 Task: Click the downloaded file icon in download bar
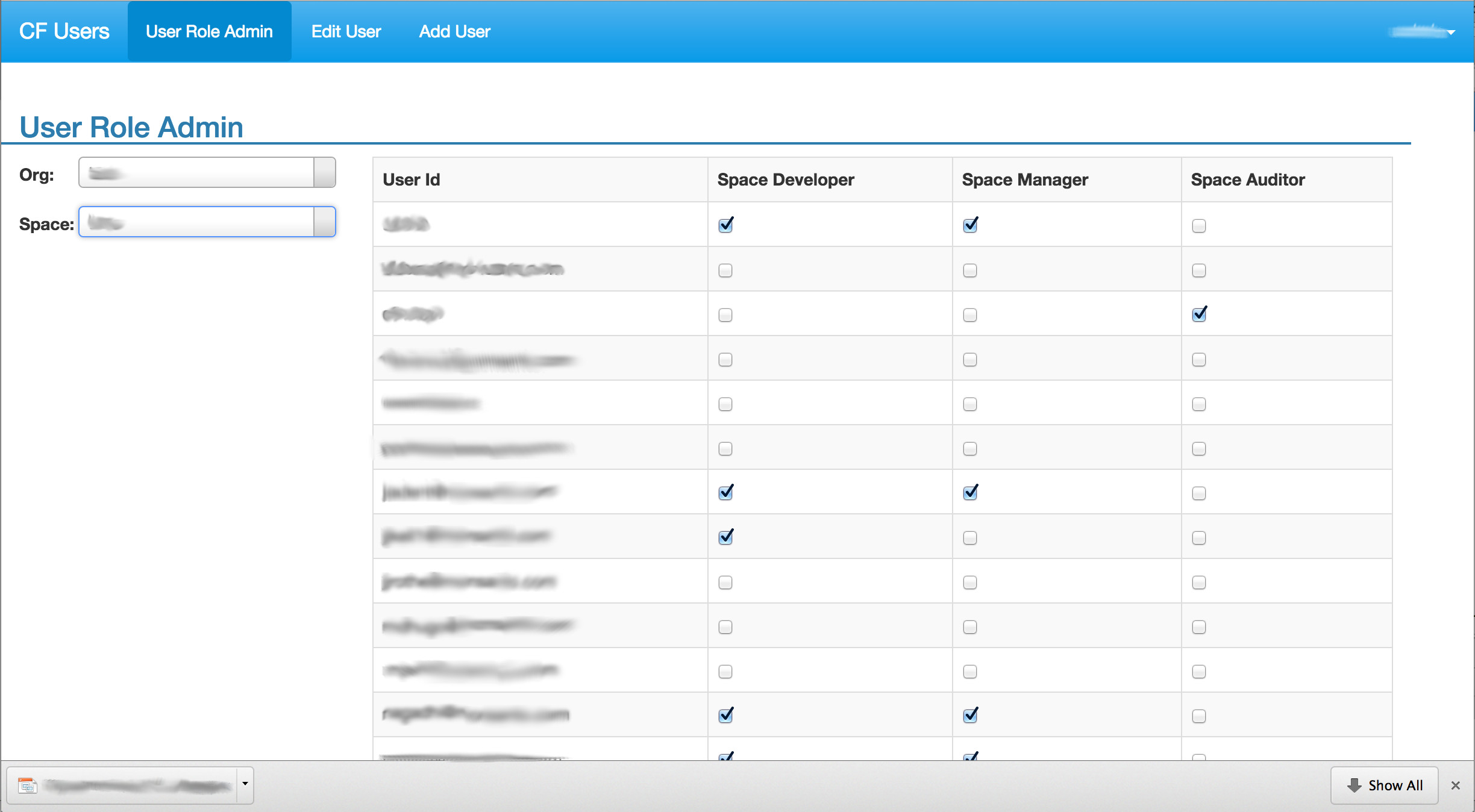click(x=28, y=785)
